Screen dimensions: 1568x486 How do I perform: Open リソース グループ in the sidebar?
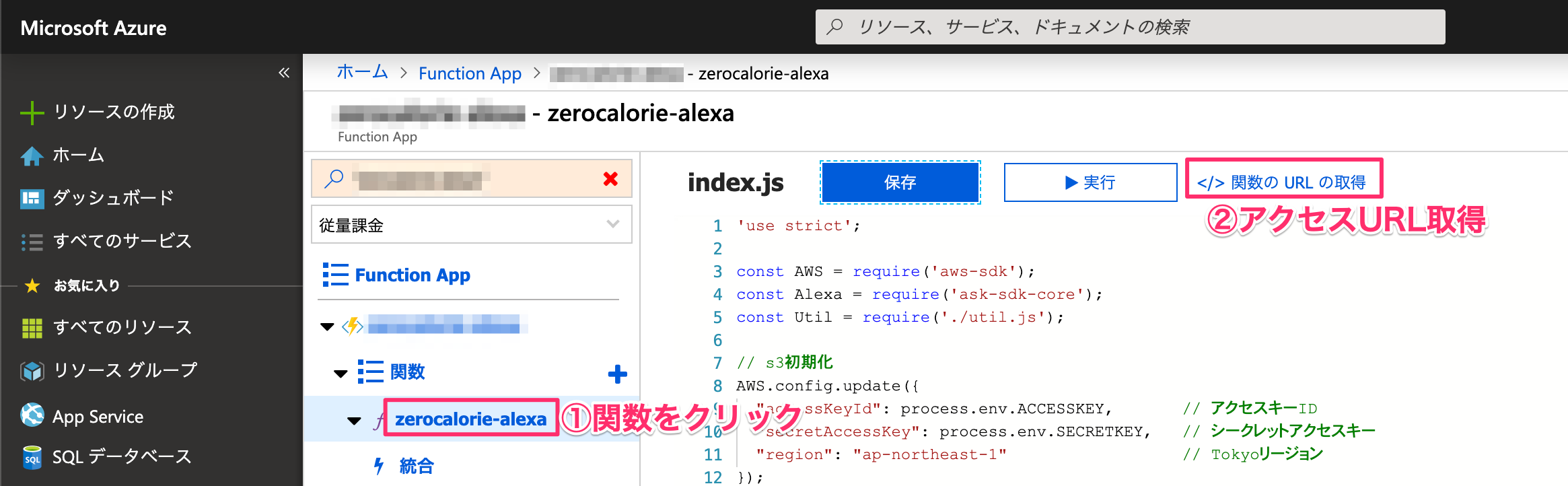click(125, 370)
